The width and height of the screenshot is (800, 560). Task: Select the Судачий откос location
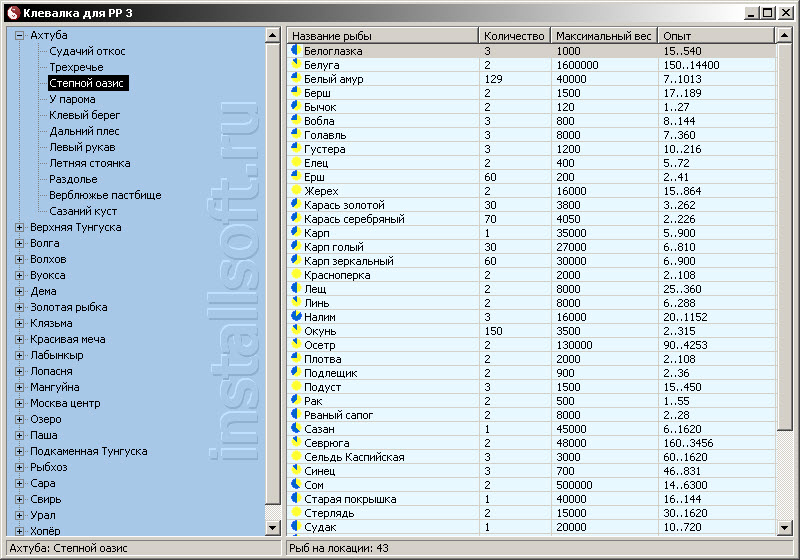click(x=87, y=51)
